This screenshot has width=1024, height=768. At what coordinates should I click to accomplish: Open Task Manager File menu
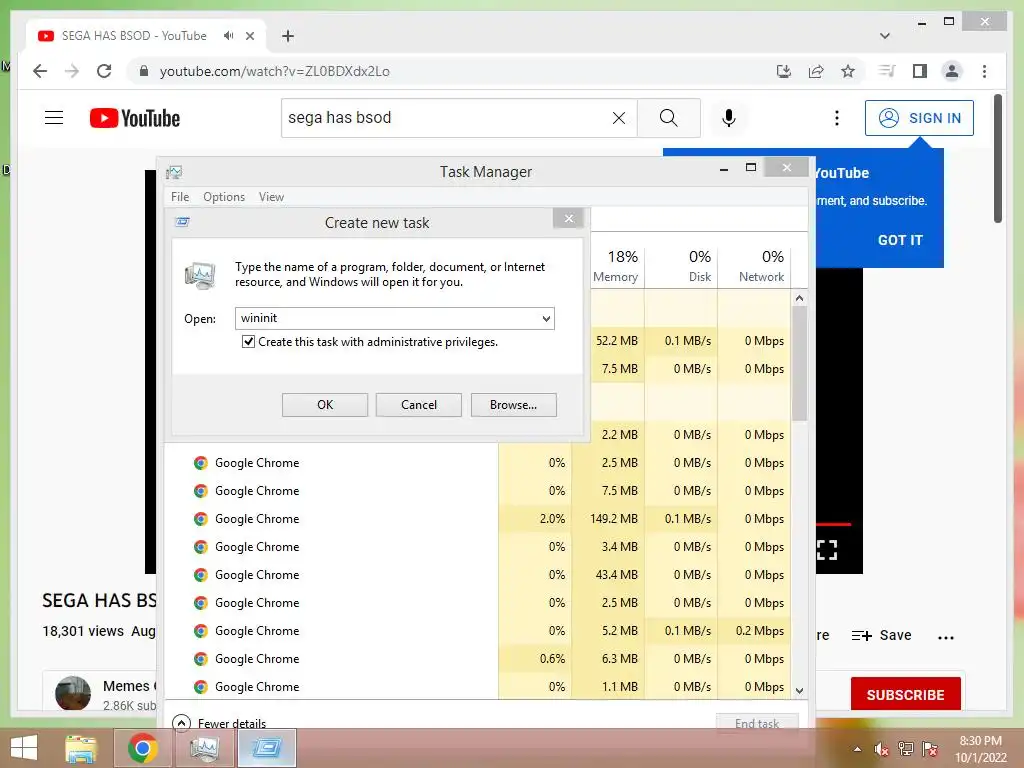[x=180, y=197]
